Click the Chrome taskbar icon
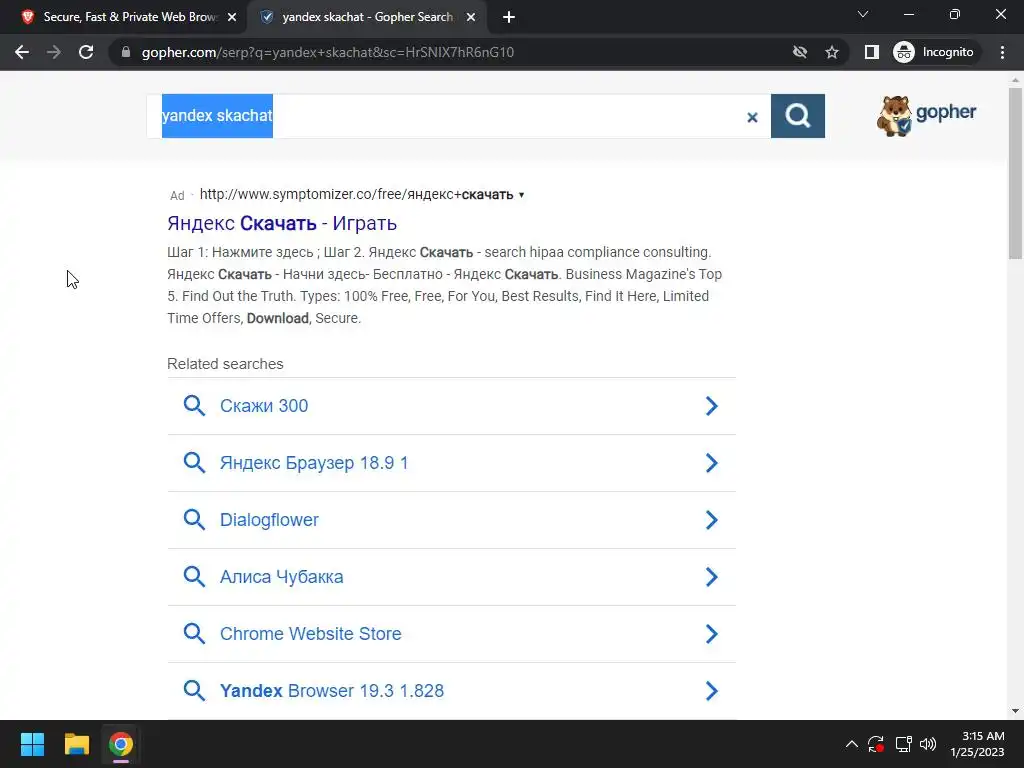 [121, 744]
